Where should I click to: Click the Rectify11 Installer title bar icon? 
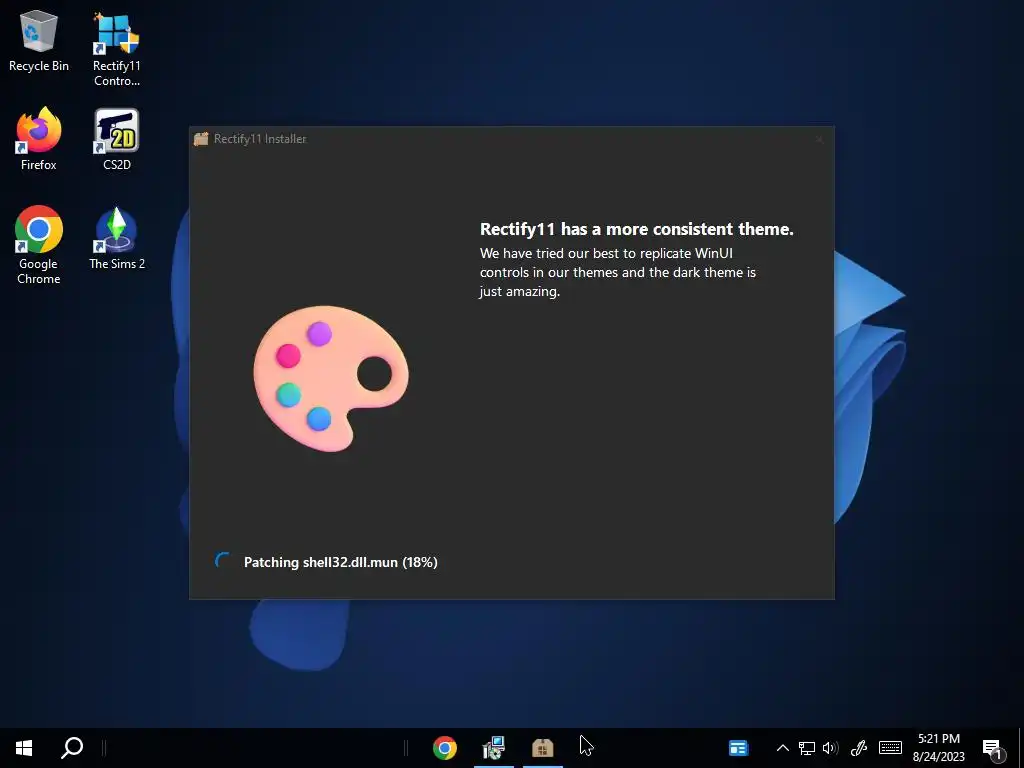(x=201, y=138)
